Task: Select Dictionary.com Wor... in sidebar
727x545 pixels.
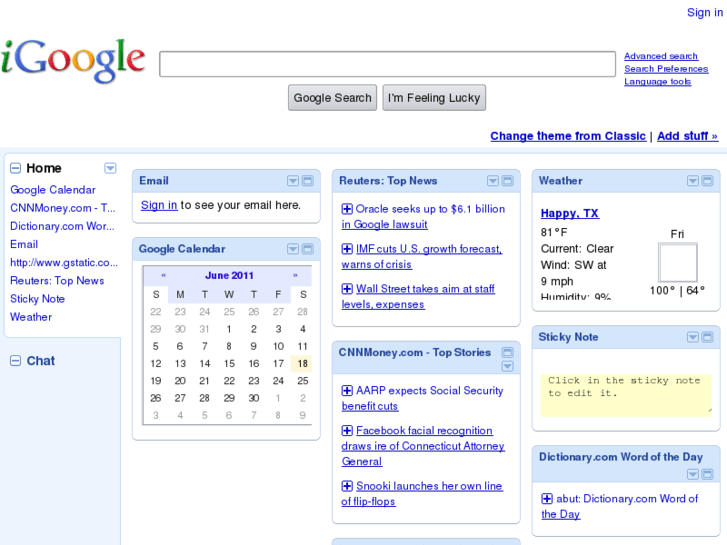Action: [x=62, y=226]
